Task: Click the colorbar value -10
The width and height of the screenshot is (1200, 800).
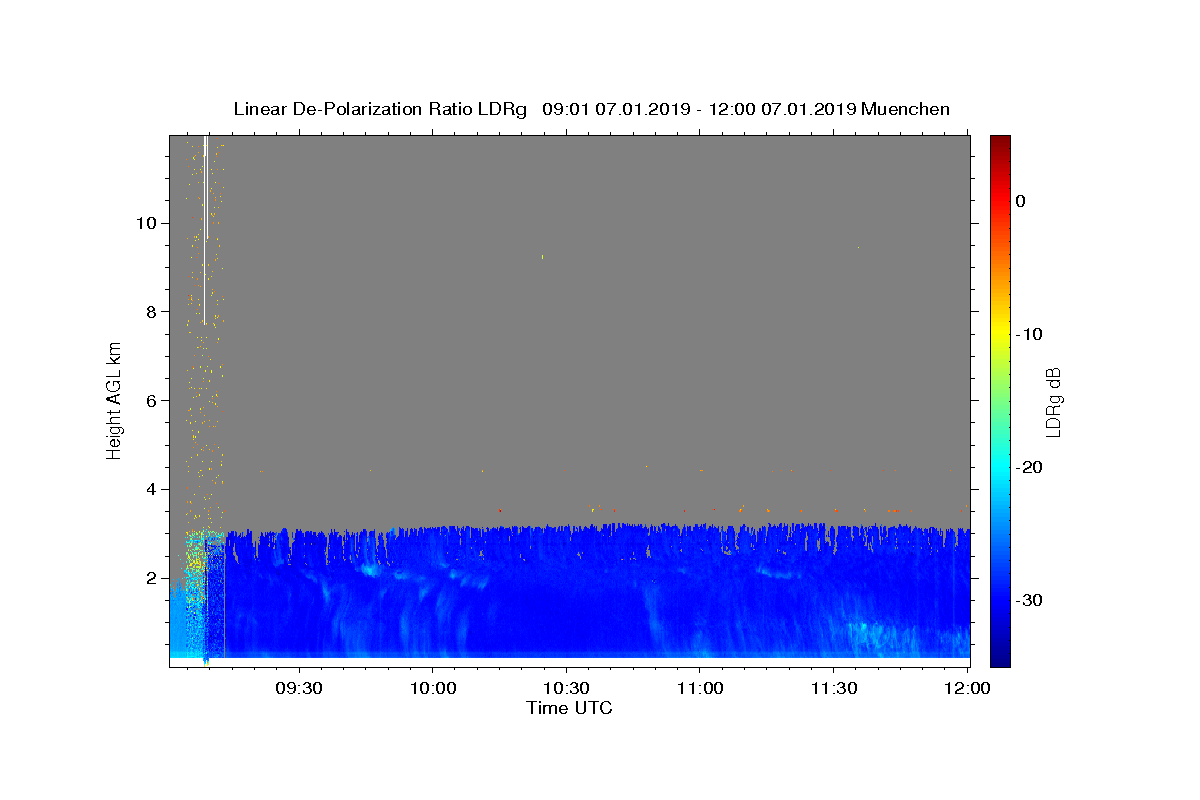Action: coord(1029,334)
